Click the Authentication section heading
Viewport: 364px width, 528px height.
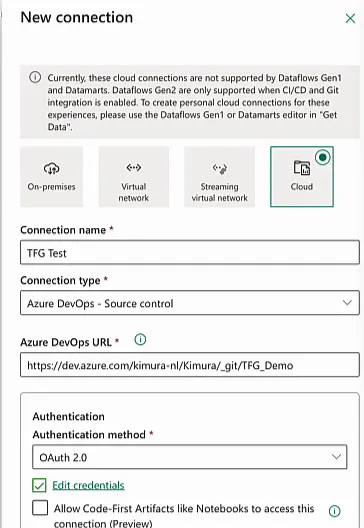tap(69, 417)
